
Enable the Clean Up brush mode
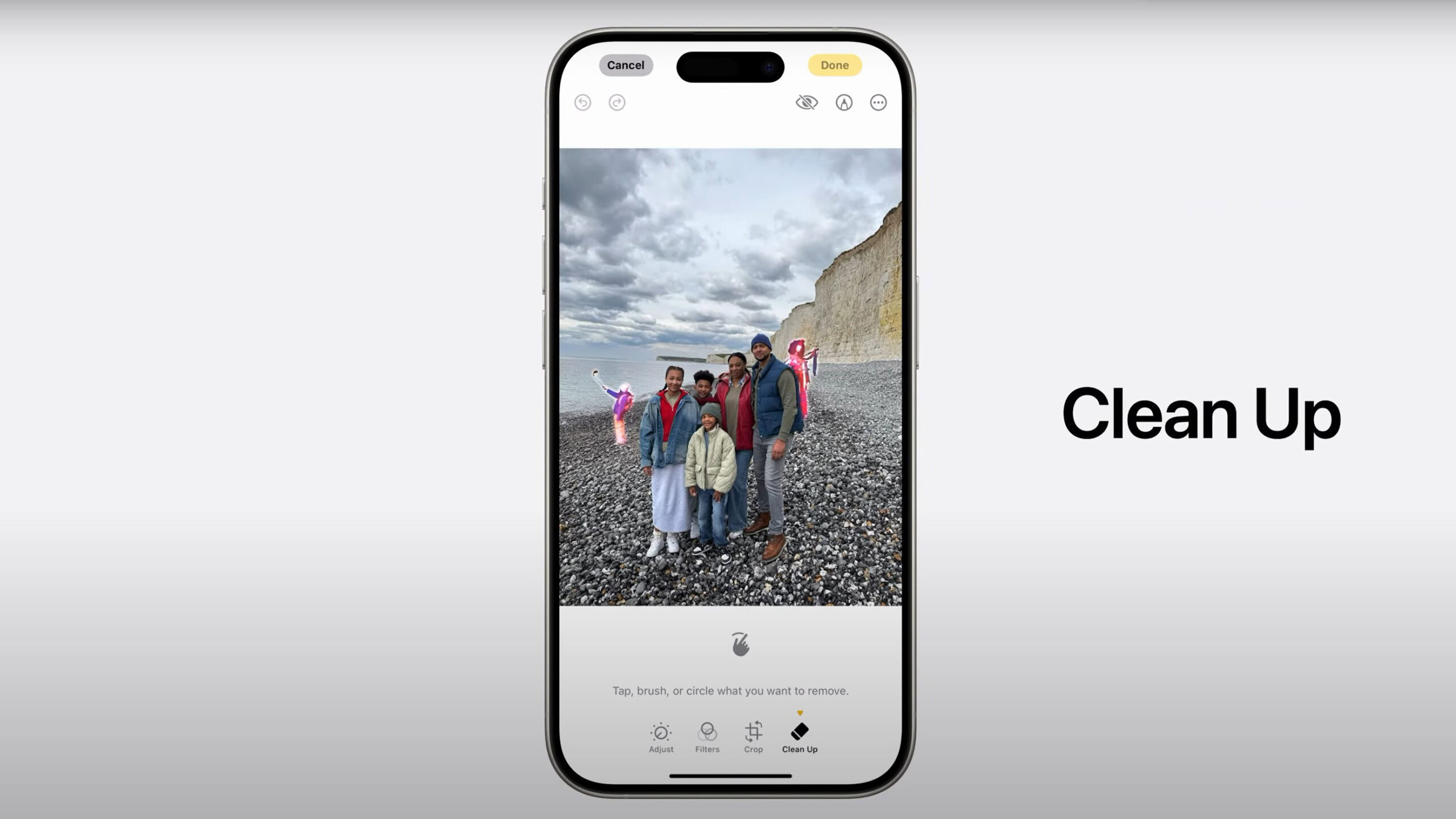798,736
